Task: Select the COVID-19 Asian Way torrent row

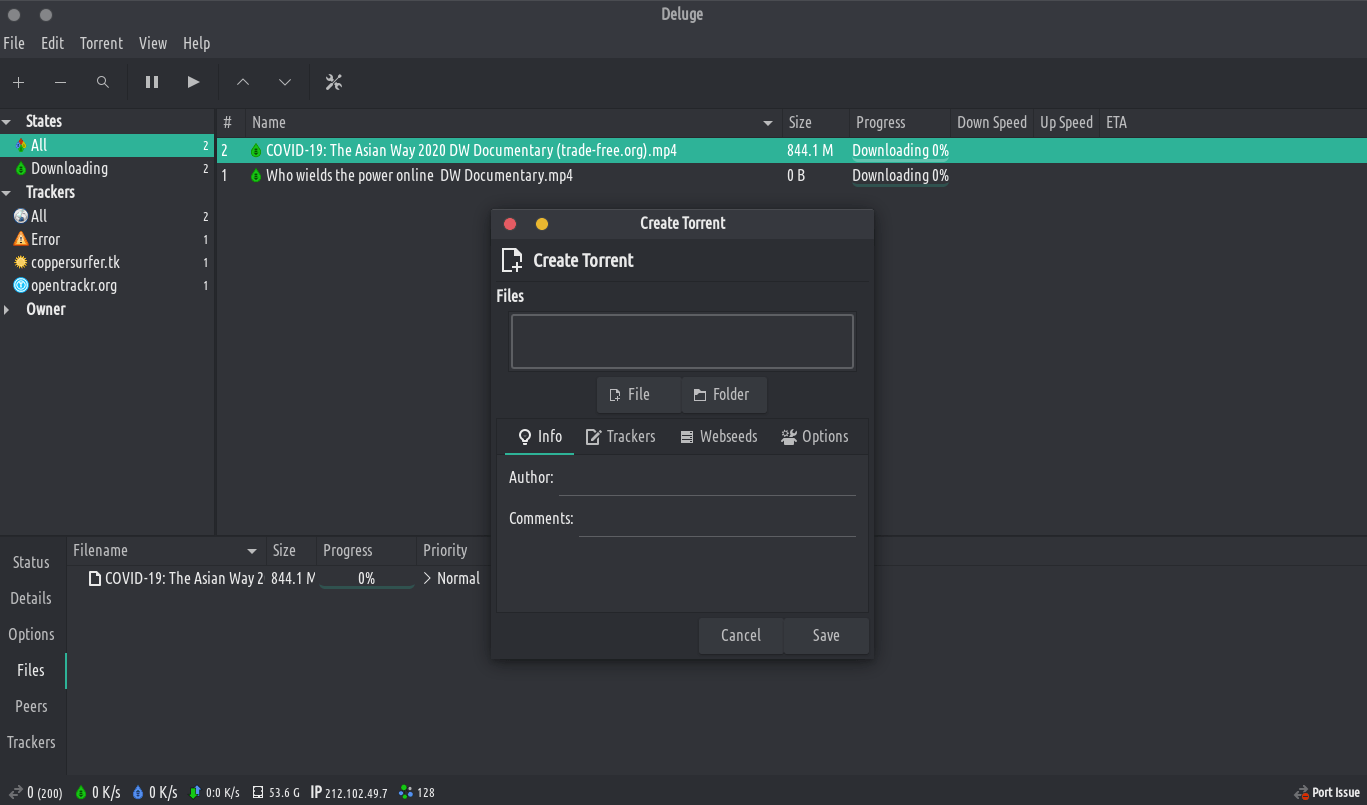Action: point(791,151)
